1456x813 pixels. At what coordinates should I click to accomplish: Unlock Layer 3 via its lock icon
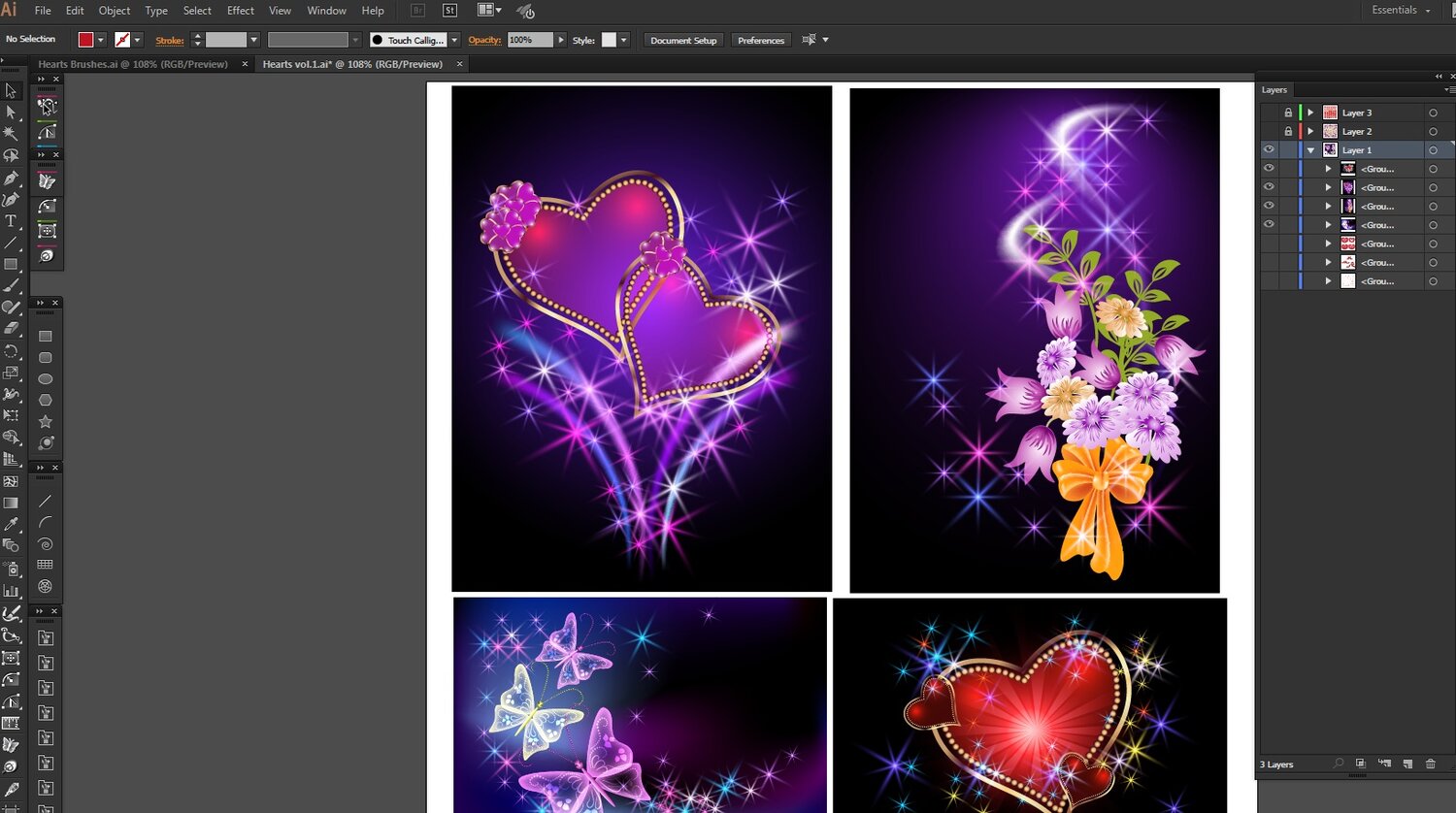[1288, 113]
